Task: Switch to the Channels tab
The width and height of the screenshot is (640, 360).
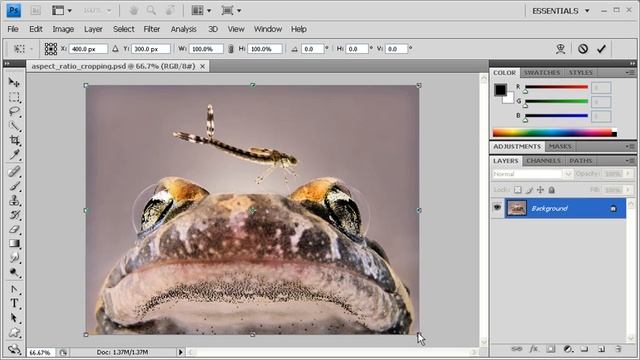Action: click(x=543, y=161)
